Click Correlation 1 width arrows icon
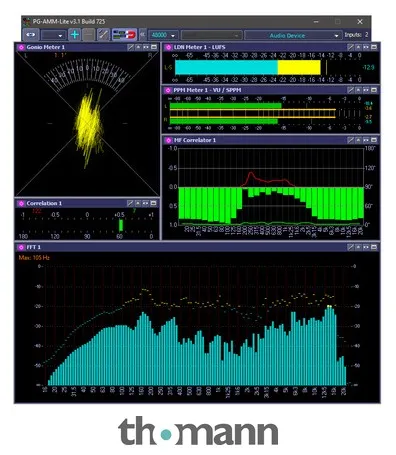The image size is (396, 455). click(146, 203)
